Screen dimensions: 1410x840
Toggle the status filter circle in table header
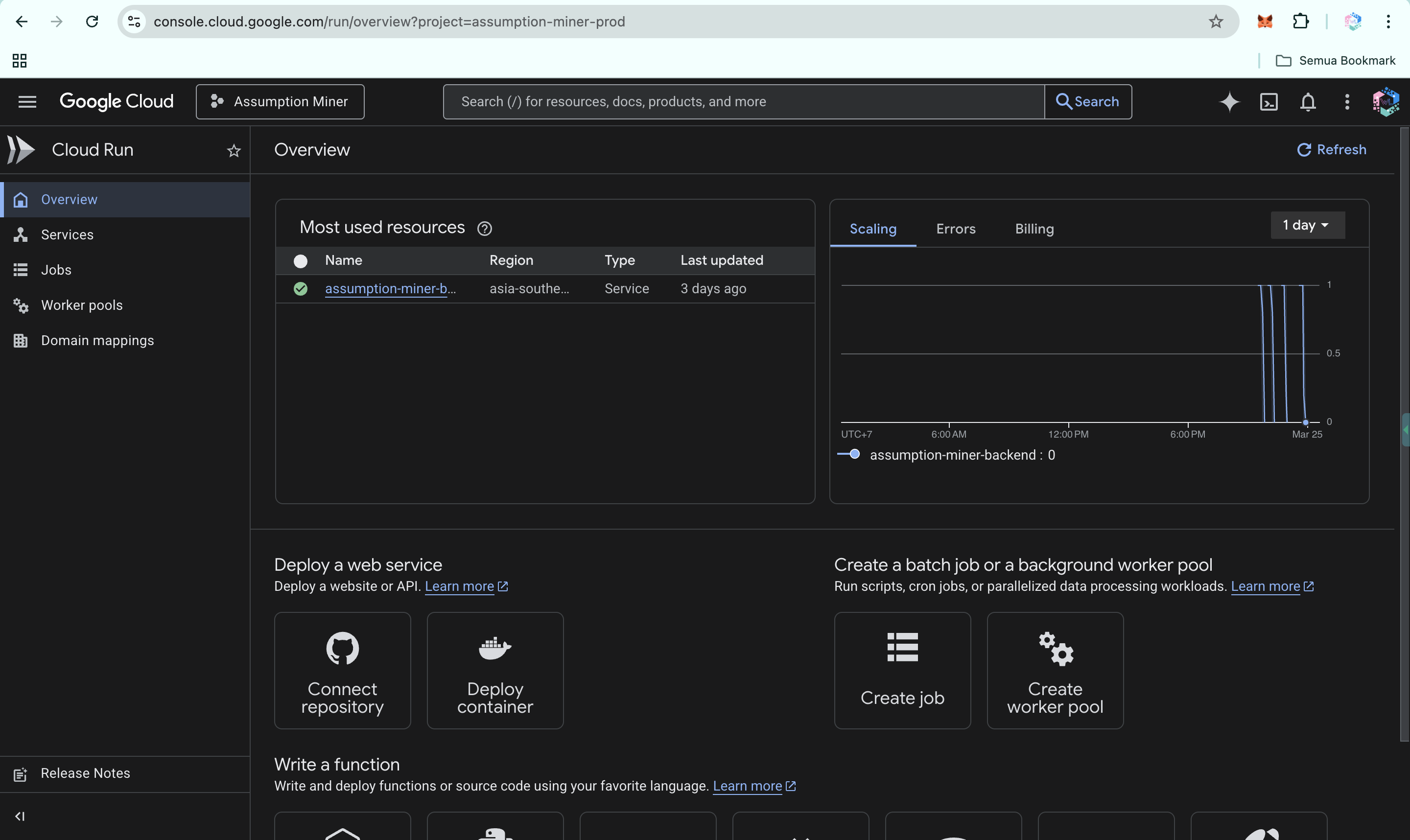301,261
